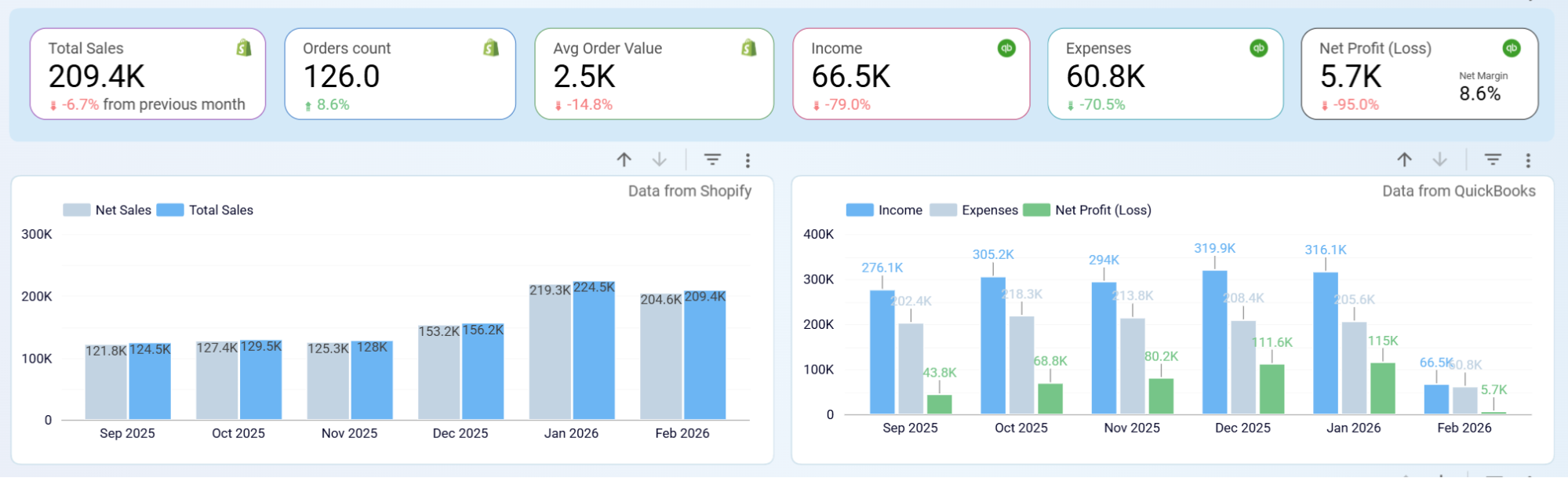Image resolution: width=1568 pixels, height=478 pixels.
Task: Click the Feb 2026 Income bar 66.5K
Action: 1436,399
